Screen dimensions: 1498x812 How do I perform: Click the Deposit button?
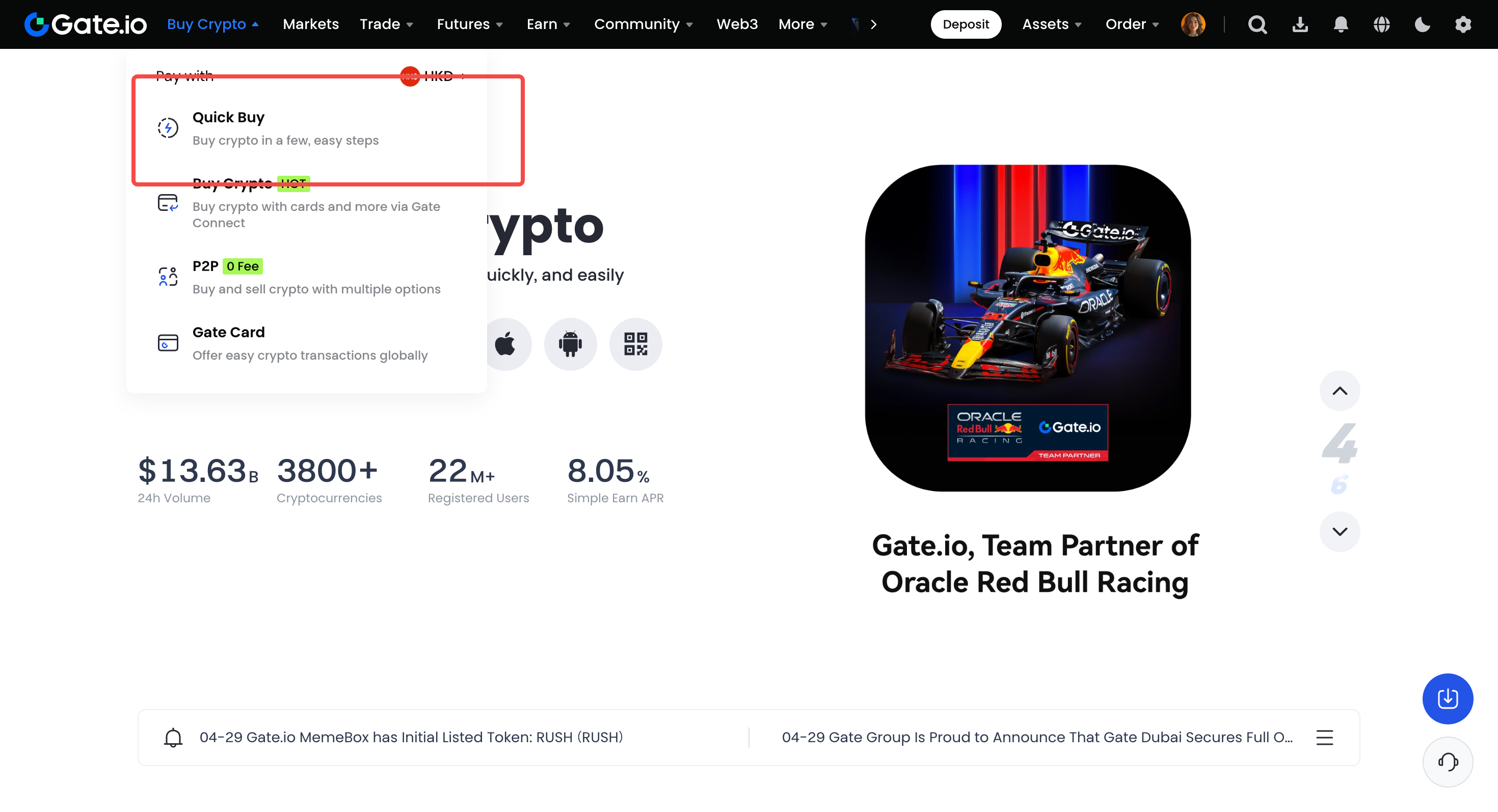[966, 24]
